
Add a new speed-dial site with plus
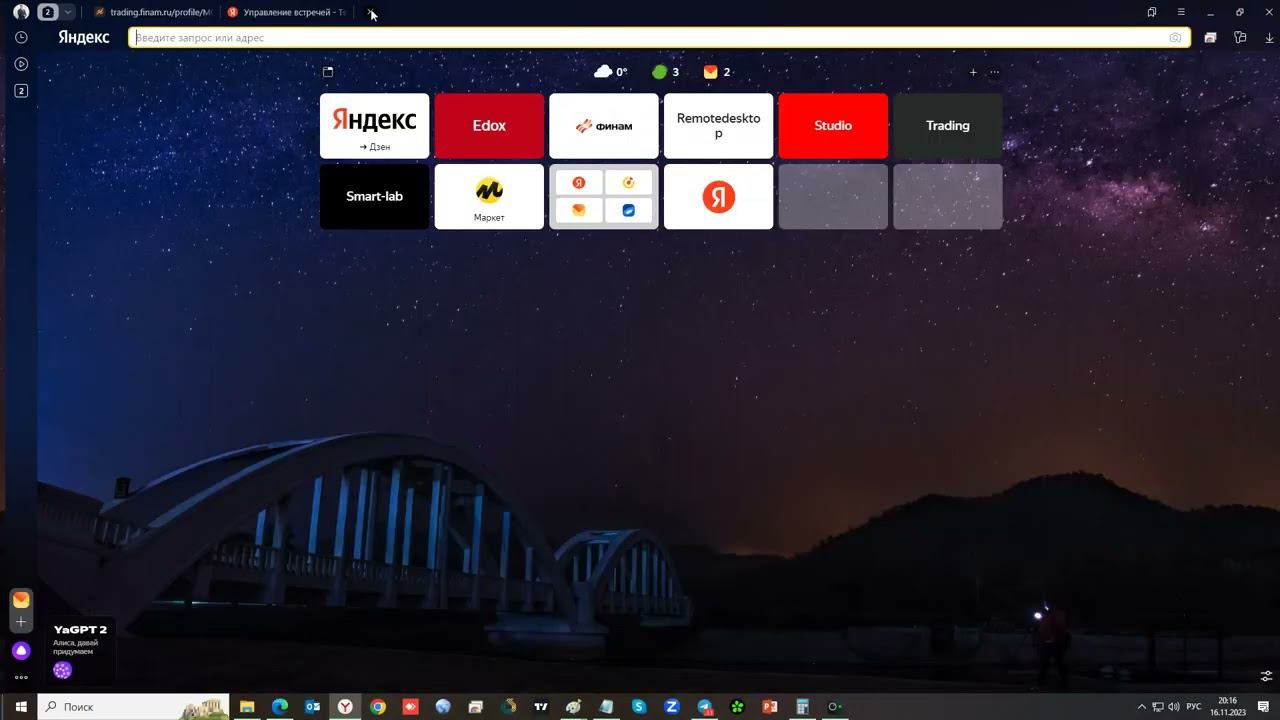973,72
